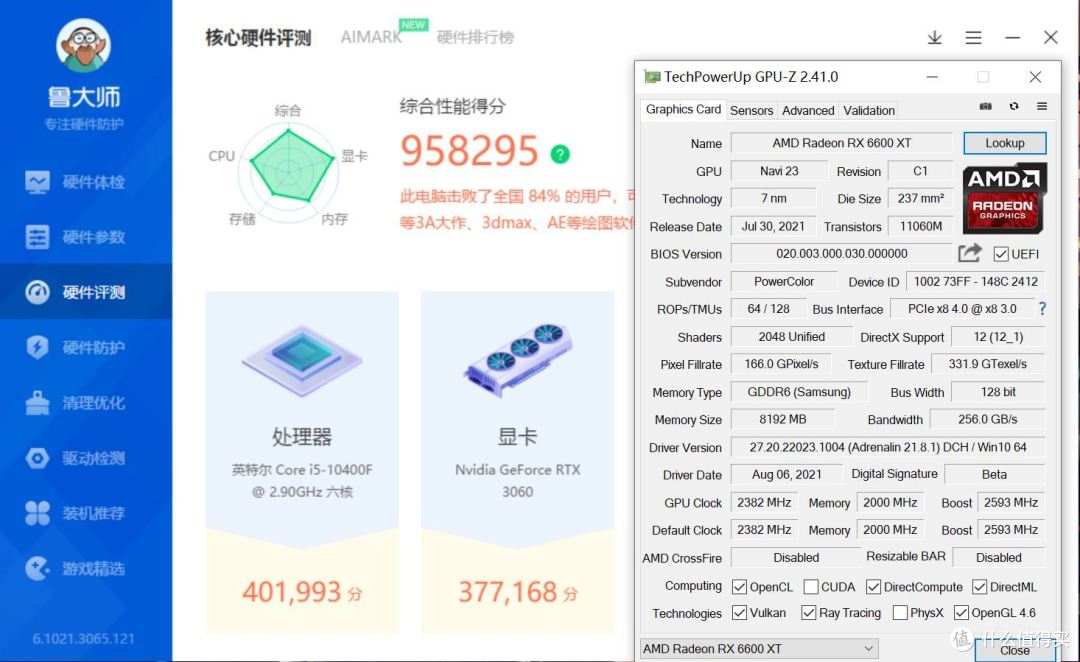Screen dimensions: 1080x662
Task: Switch to Sensors tab
Action: coord(751,110)
